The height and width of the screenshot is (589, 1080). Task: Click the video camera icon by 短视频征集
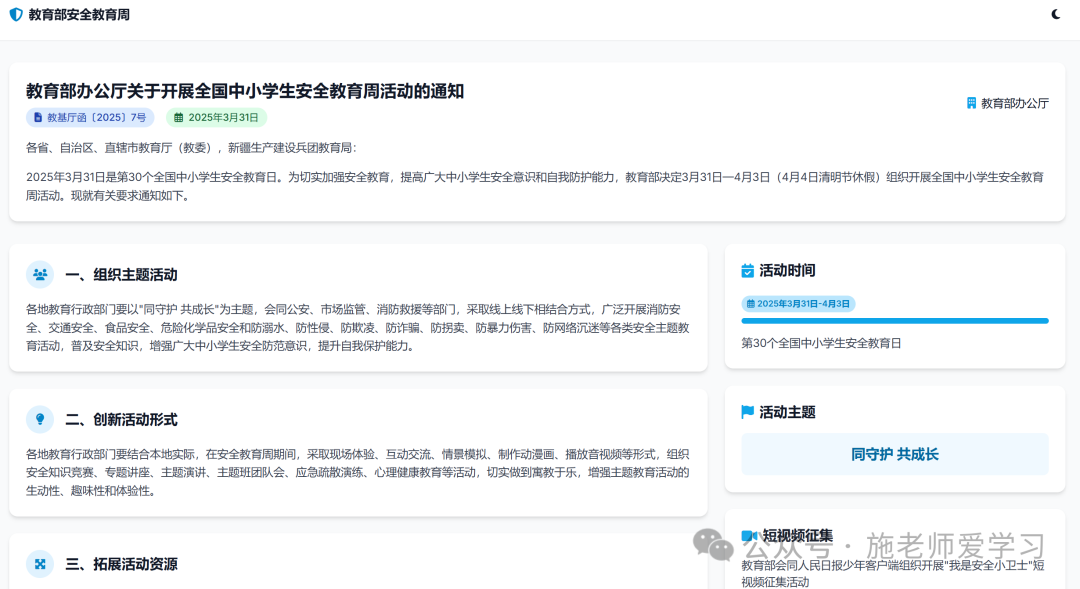click(x=749, y=535)
